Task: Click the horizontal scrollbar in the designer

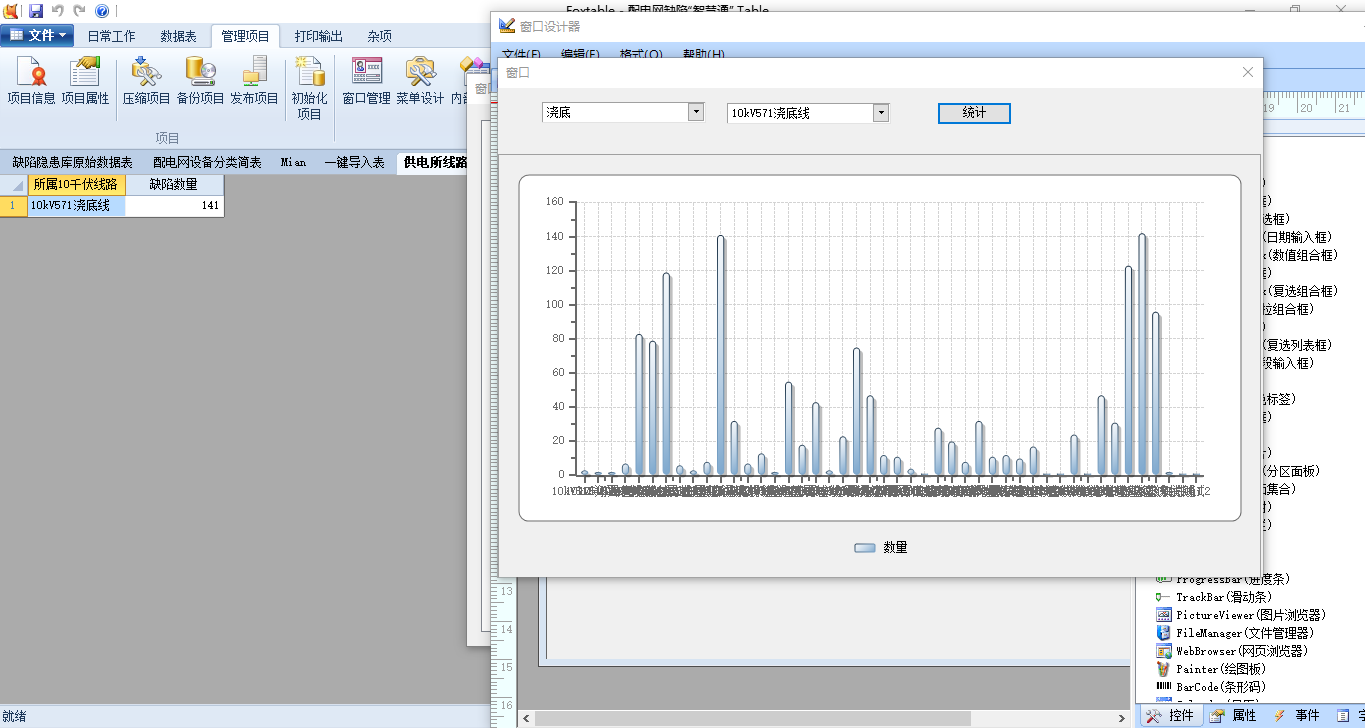Action: pos(750,718)
